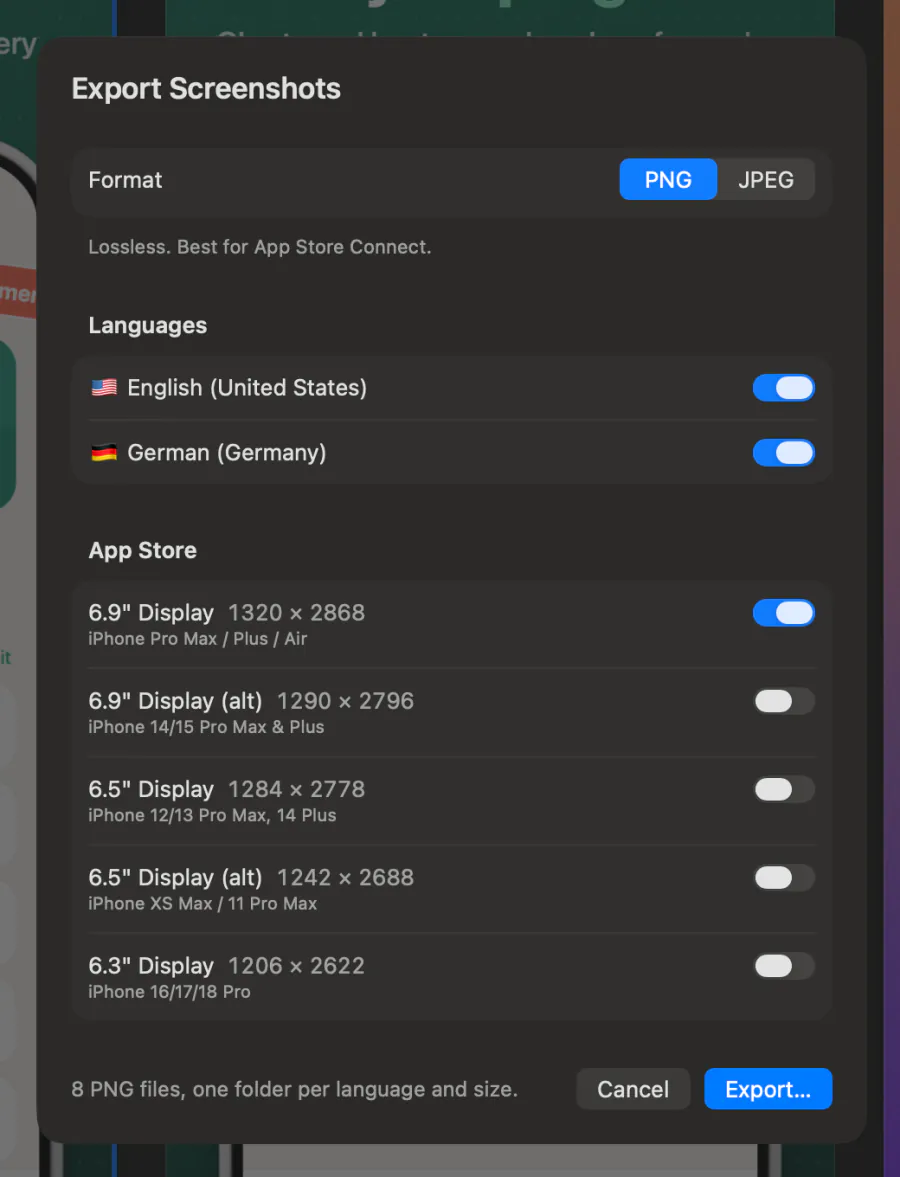Click "iPhone 14/15 Pro Max & Plus" text
Image resolution: width=900 pixels, height=1177 pixels.
(x=206, y=727)
